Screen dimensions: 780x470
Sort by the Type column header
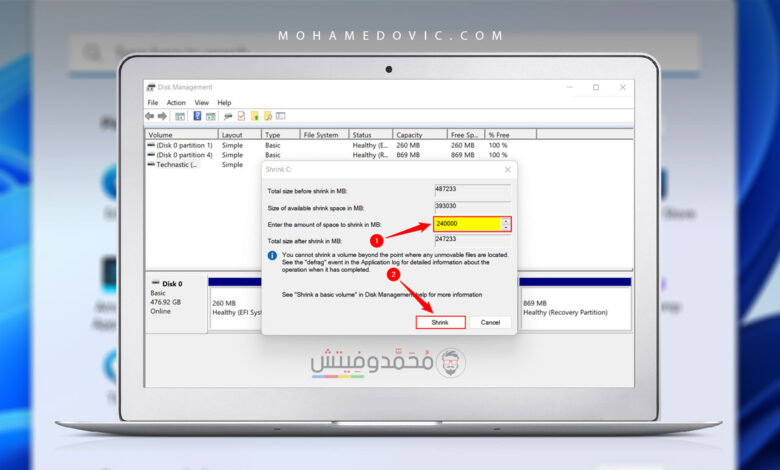pos(281,135)
